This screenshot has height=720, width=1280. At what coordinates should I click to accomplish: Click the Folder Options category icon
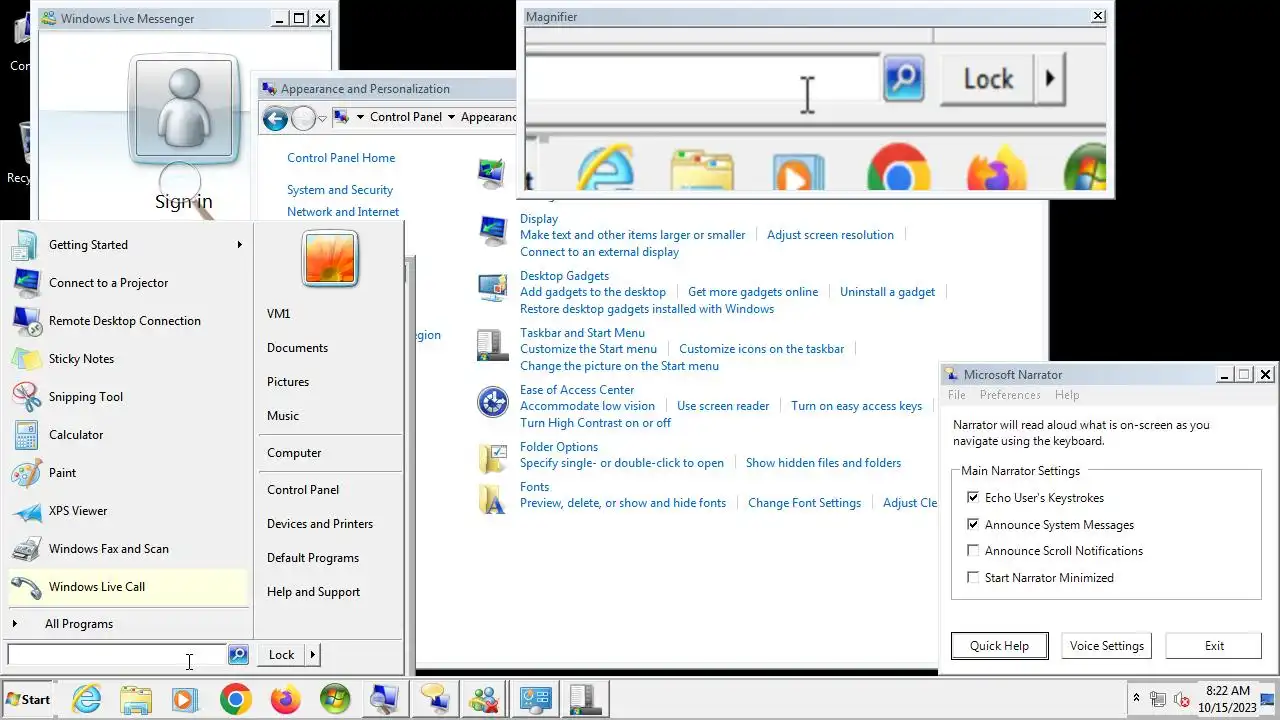point(492,458)
